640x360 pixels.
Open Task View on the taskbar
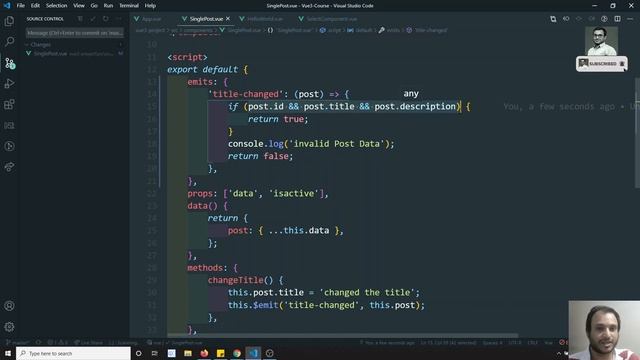coord(155,353)
